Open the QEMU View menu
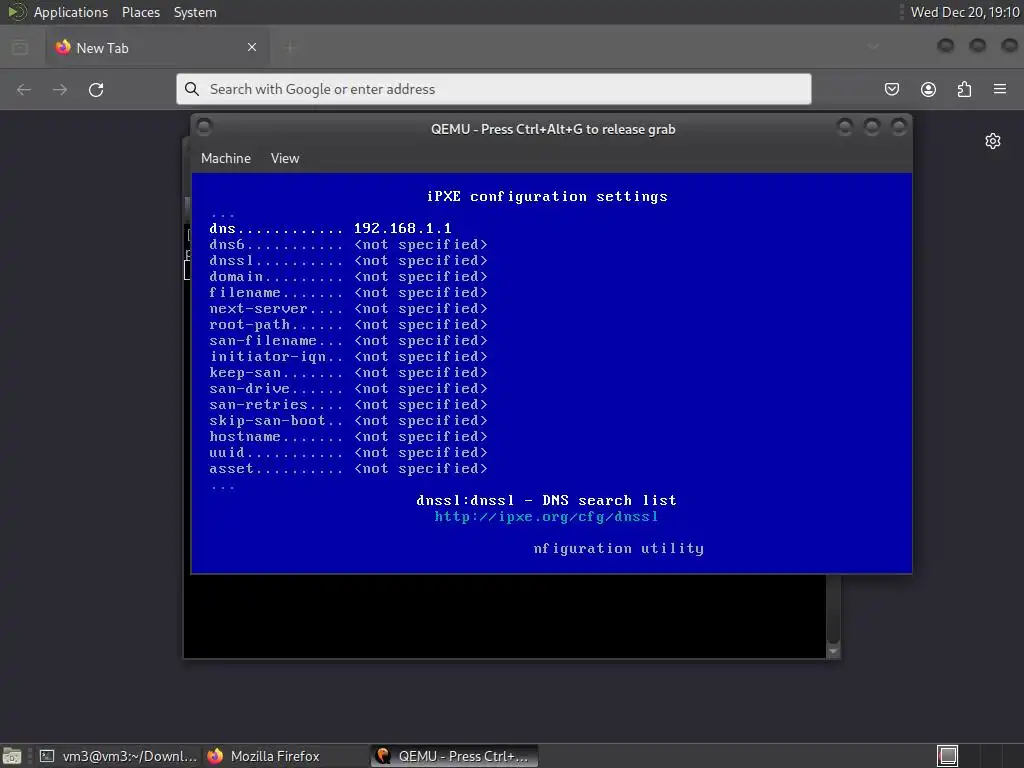The width and height of the screenshot is (1024, 768). 285,158
